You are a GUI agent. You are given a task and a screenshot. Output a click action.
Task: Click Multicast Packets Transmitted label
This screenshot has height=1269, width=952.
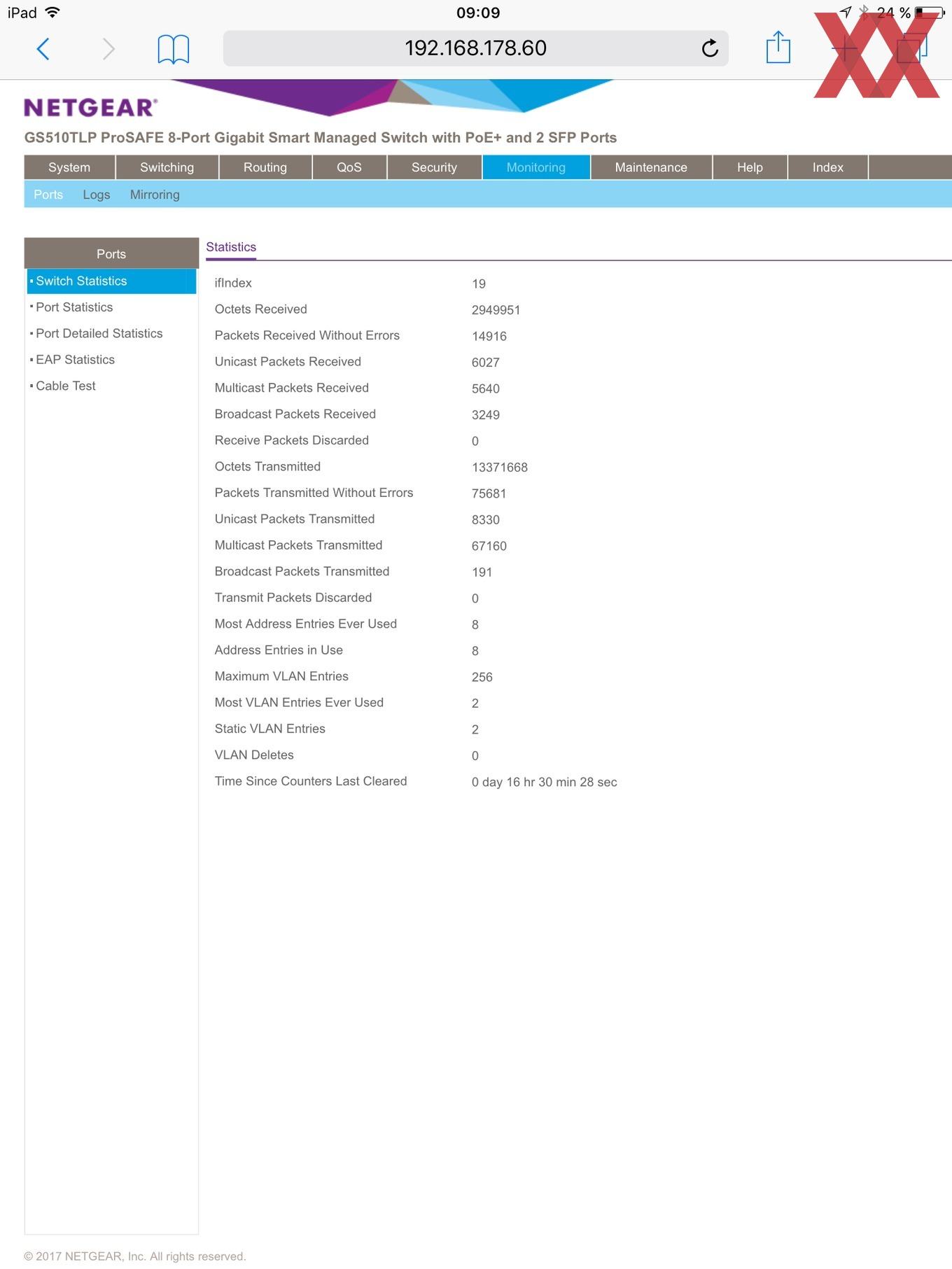[298, 545]
